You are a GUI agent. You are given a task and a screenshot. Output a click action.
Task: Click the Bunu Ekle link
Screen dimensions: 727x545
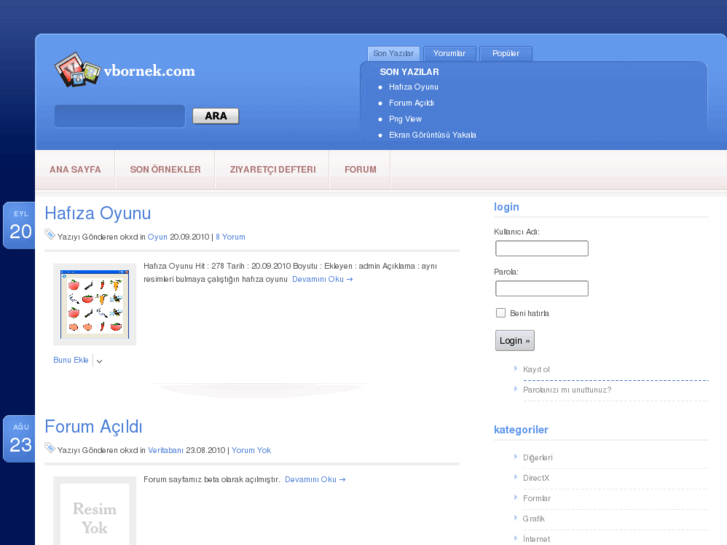pyautogui.click(x=70, y=360)
